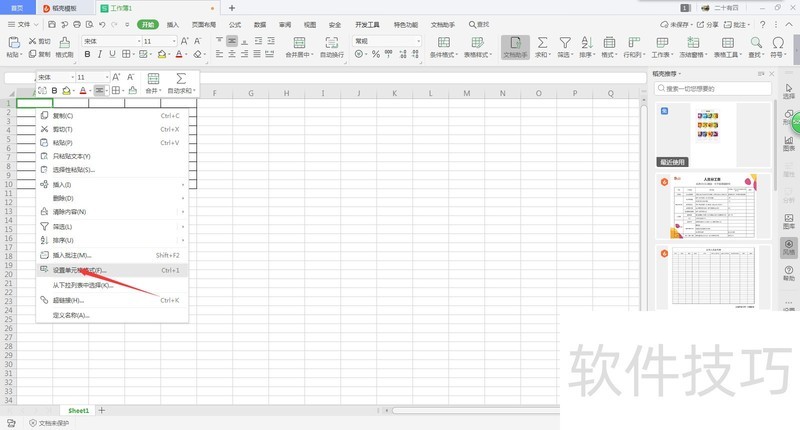This screenshot has height=430, width=800.
Task: Click the Comment (批注) button at top right
Action: pyautogui.click(x=737, y=24)
